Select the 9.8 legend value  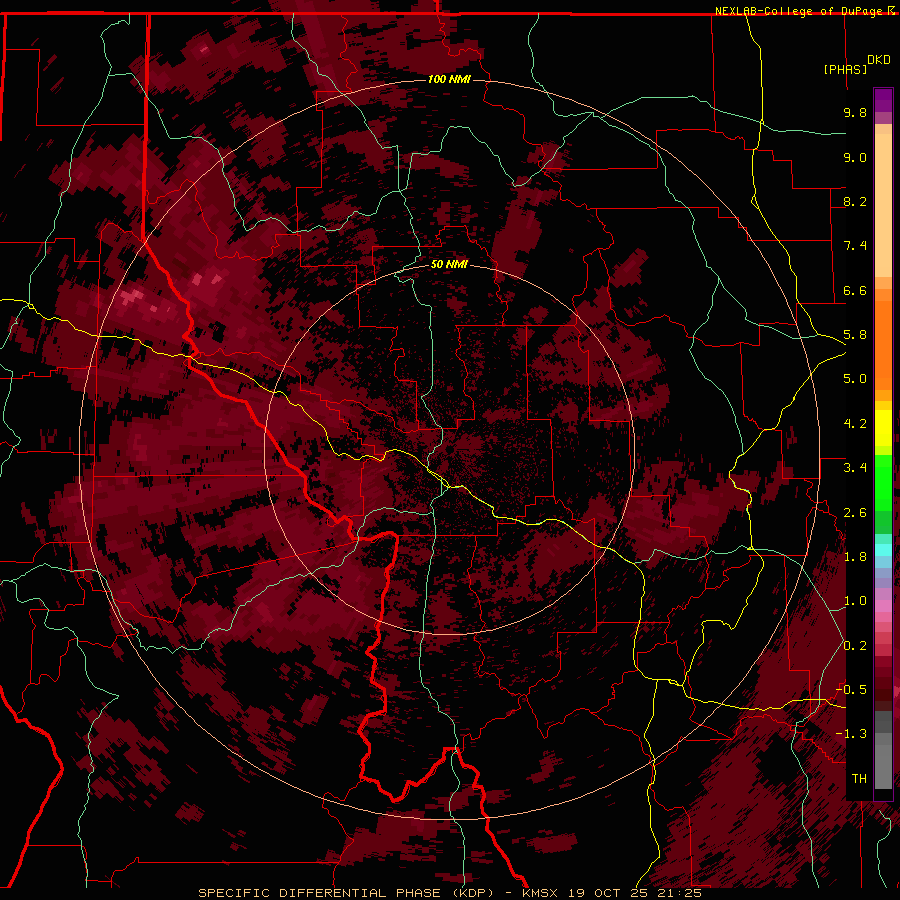(855, 112)
